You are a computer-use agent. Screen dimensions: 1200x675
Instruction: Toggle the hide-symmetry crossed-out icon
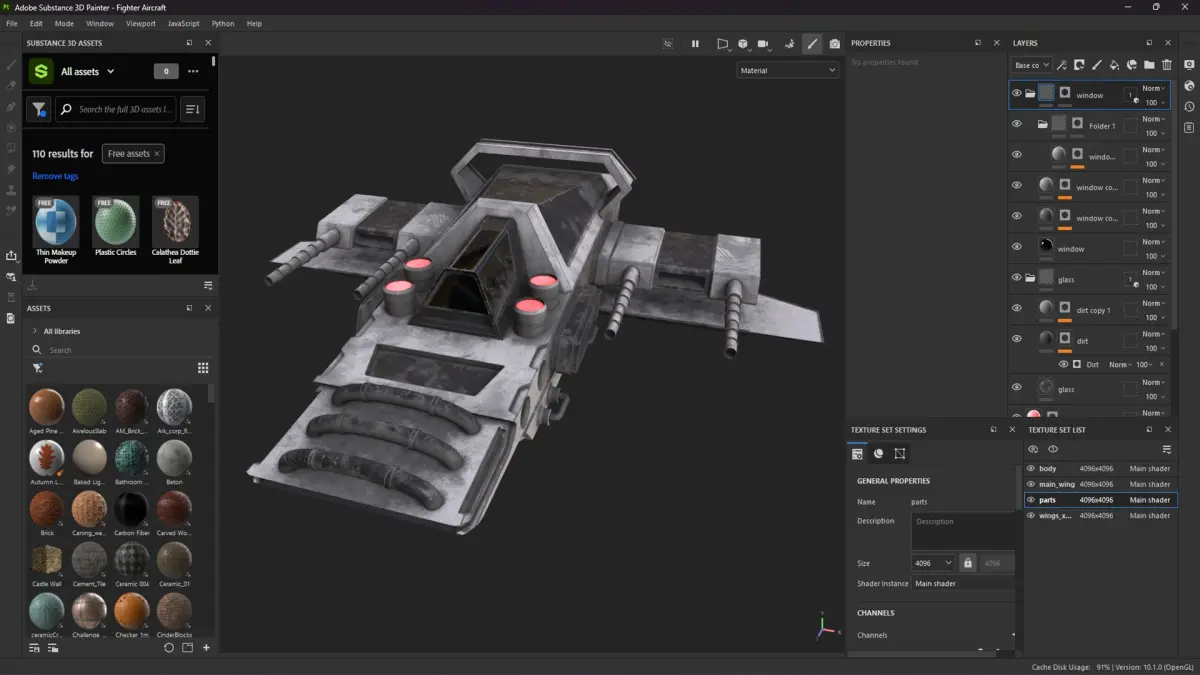coord(668,44)
